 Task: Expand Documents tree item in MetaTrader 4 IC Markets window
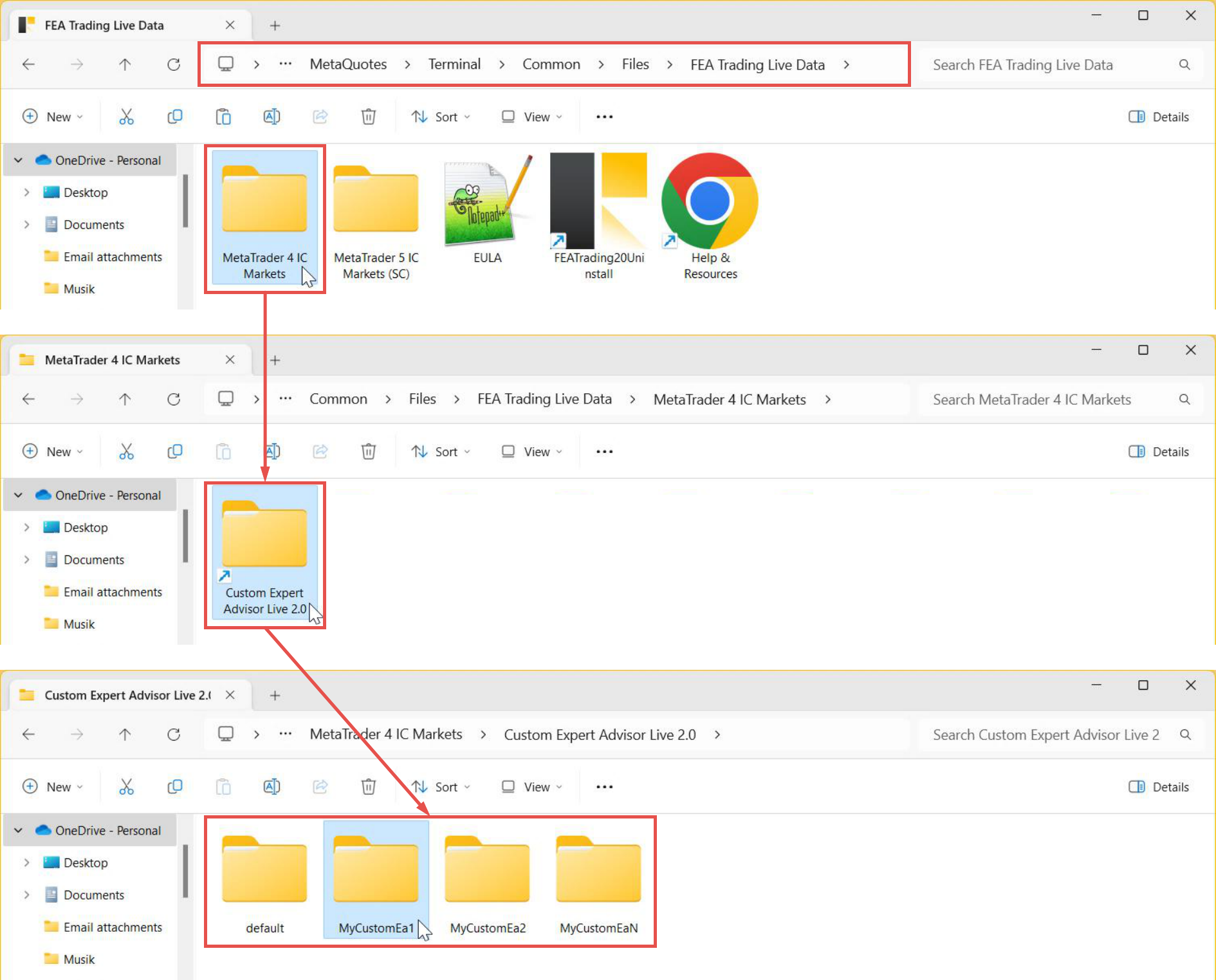pos(26,560)
